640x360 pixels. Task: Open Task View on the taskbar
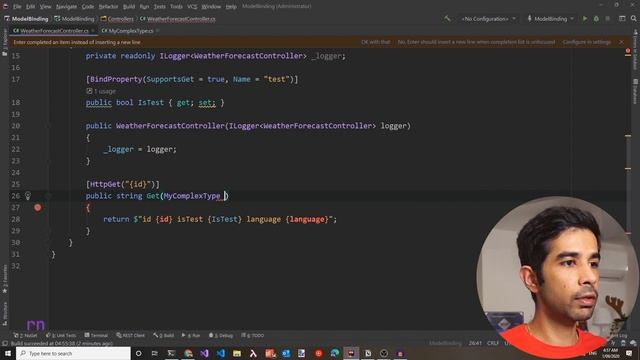(x=155, y=353)
